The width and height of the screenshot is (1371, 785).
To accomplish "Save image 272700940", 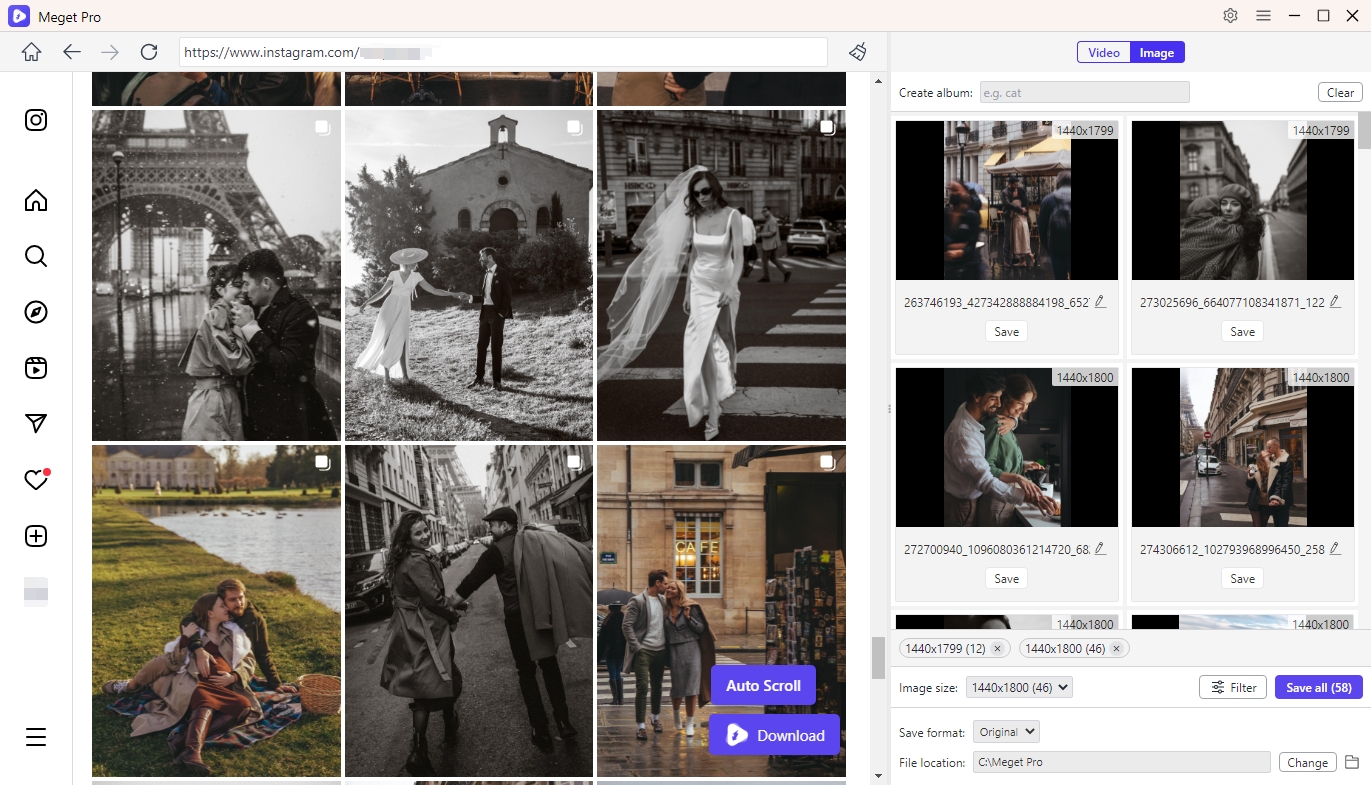I will pos(1007,578).
